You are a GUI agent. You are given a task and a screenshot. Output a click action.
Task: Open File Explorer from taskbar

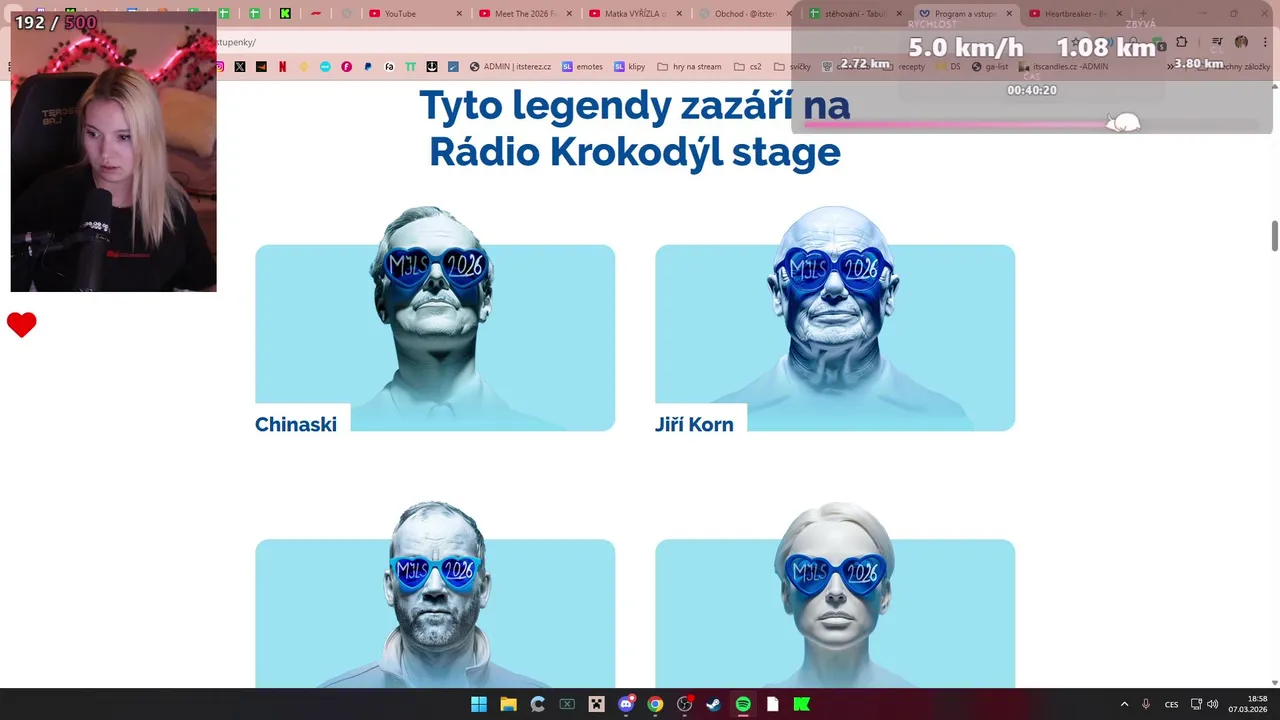tap(508, 704)
